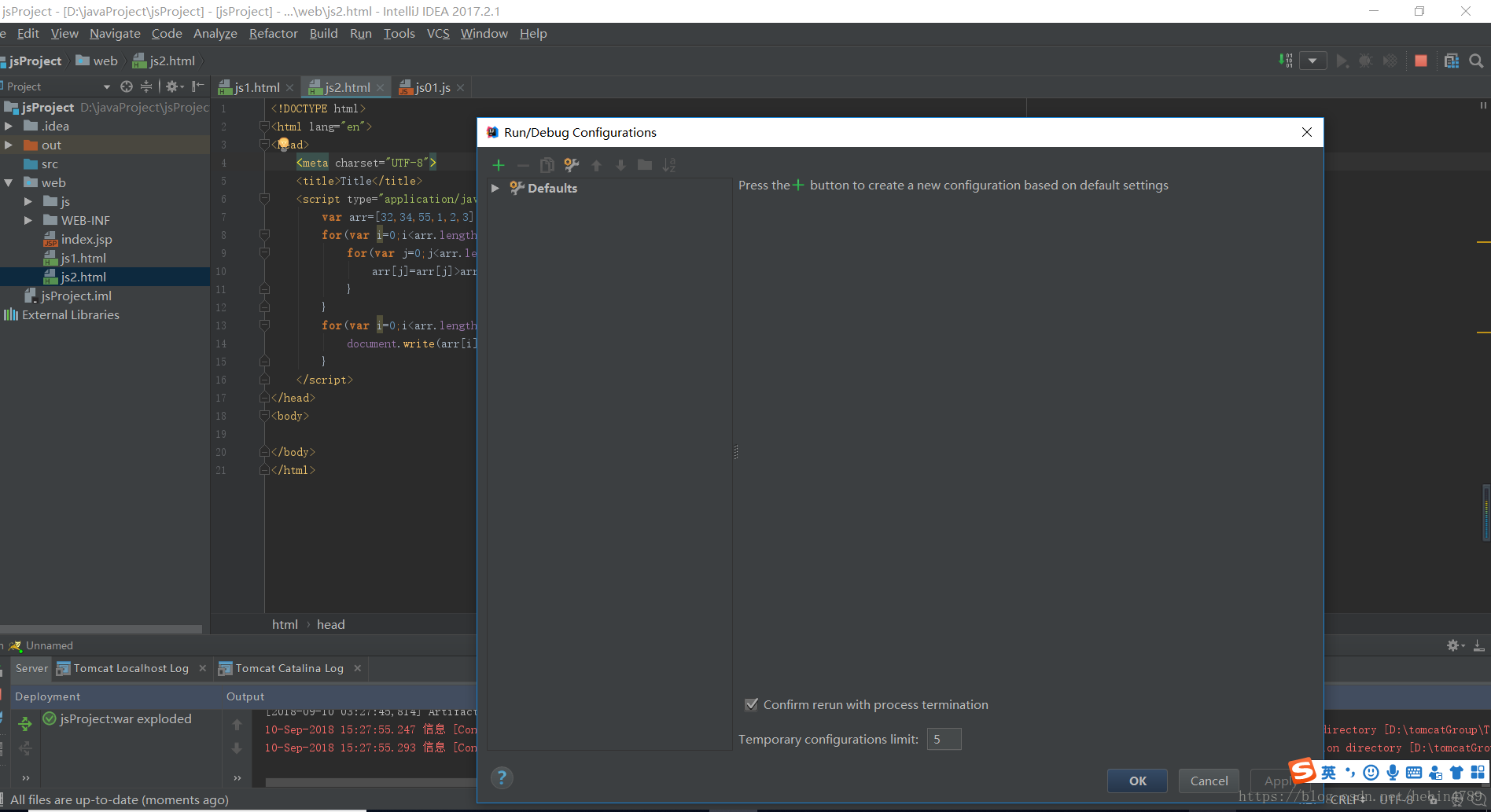Viewport: 1491px width, 812px height.
Task: Open the run configuration selector dropdown
Action: [1313, 61]
